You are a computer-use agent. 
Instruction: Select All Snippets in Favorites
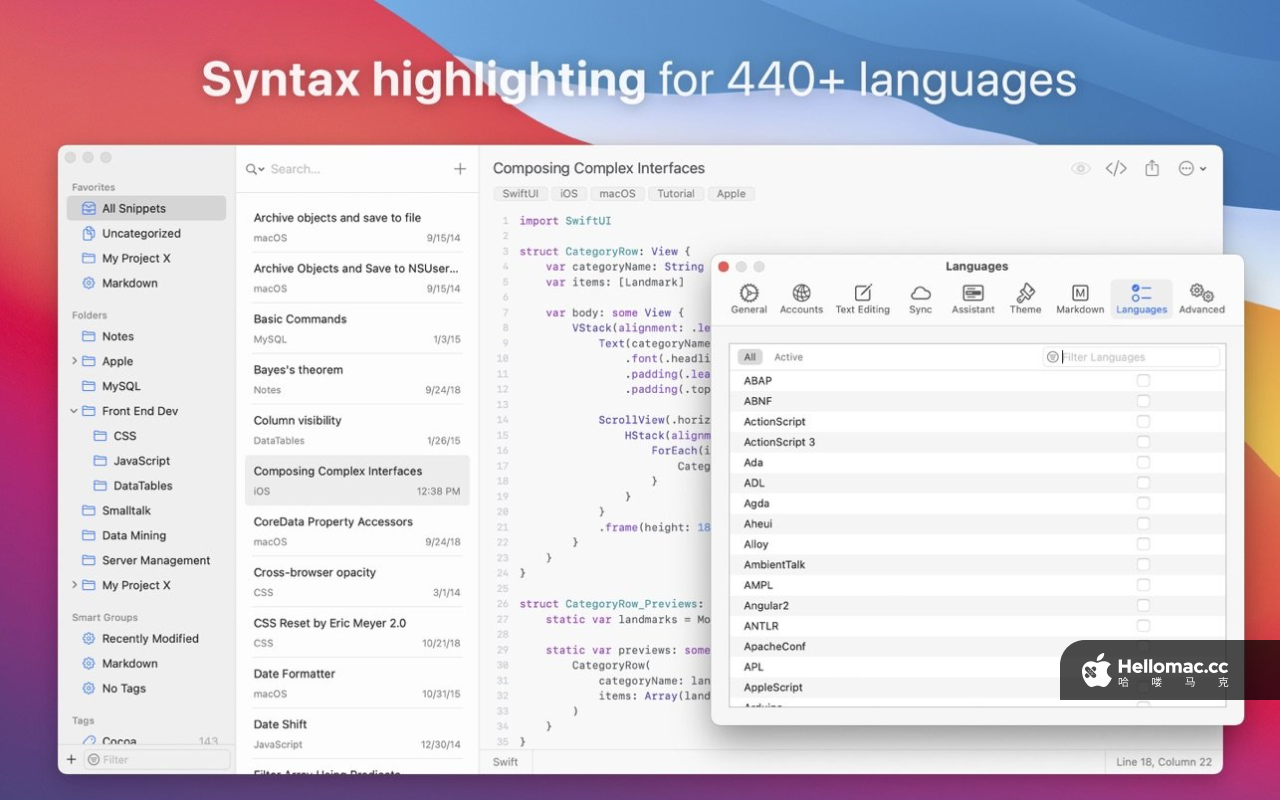(146, 208)
